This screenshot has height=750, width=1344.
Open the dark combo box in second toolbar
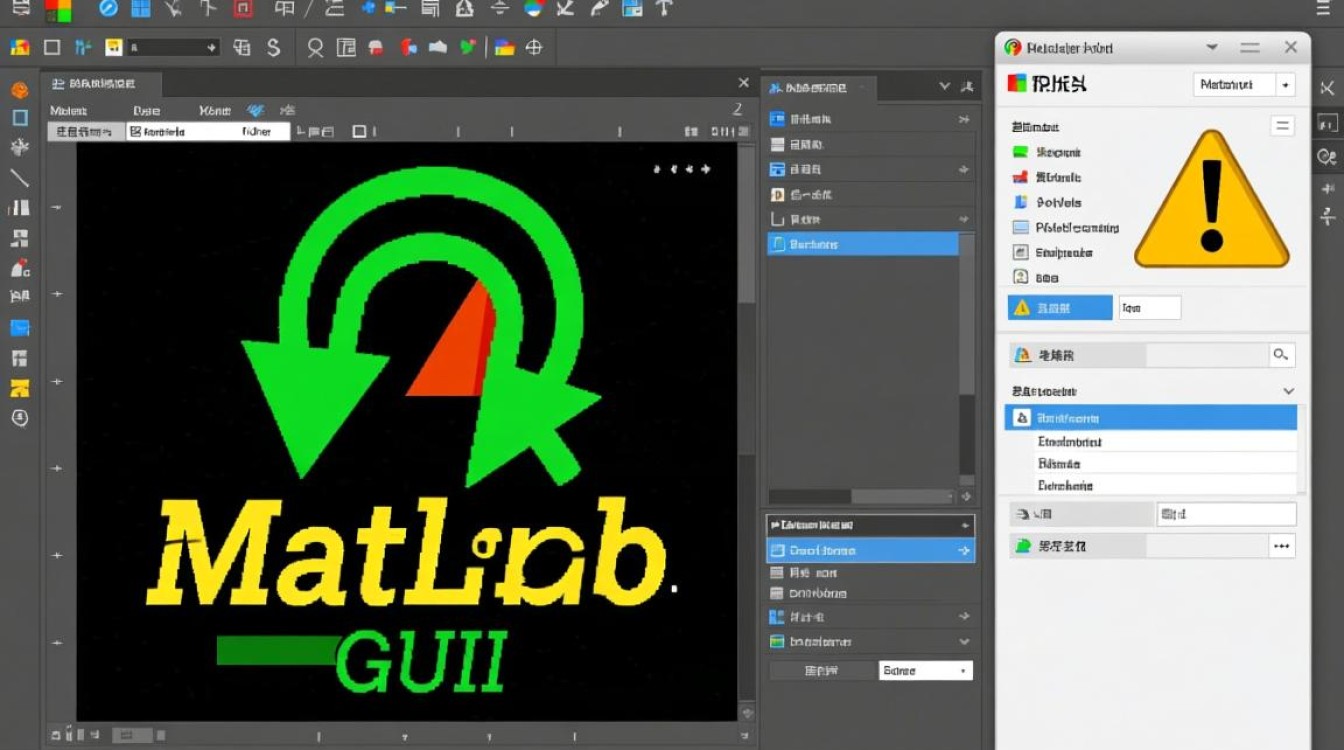click(x=173, y=47)
